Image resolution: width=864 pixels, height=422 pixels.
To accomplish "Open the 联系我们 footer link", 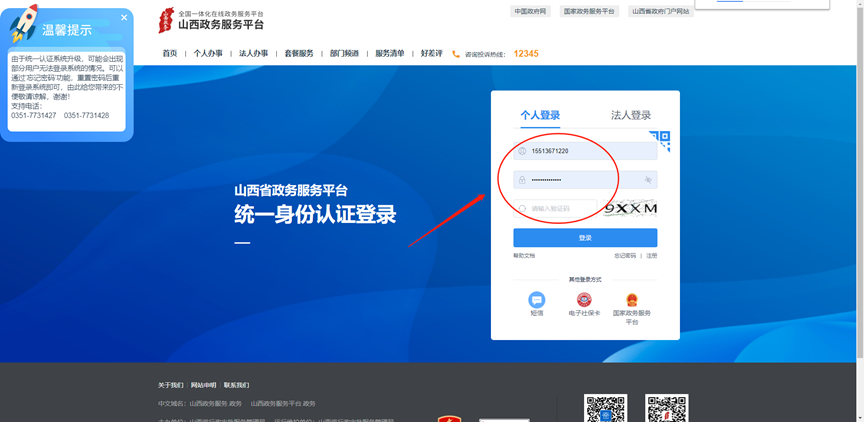I will 236,385.
